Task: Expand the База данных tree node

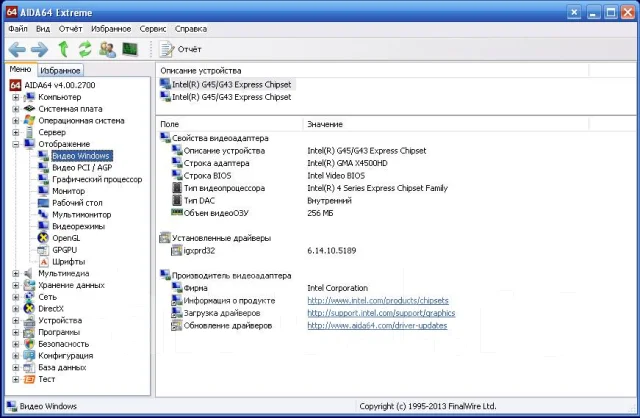Action: 16,367
